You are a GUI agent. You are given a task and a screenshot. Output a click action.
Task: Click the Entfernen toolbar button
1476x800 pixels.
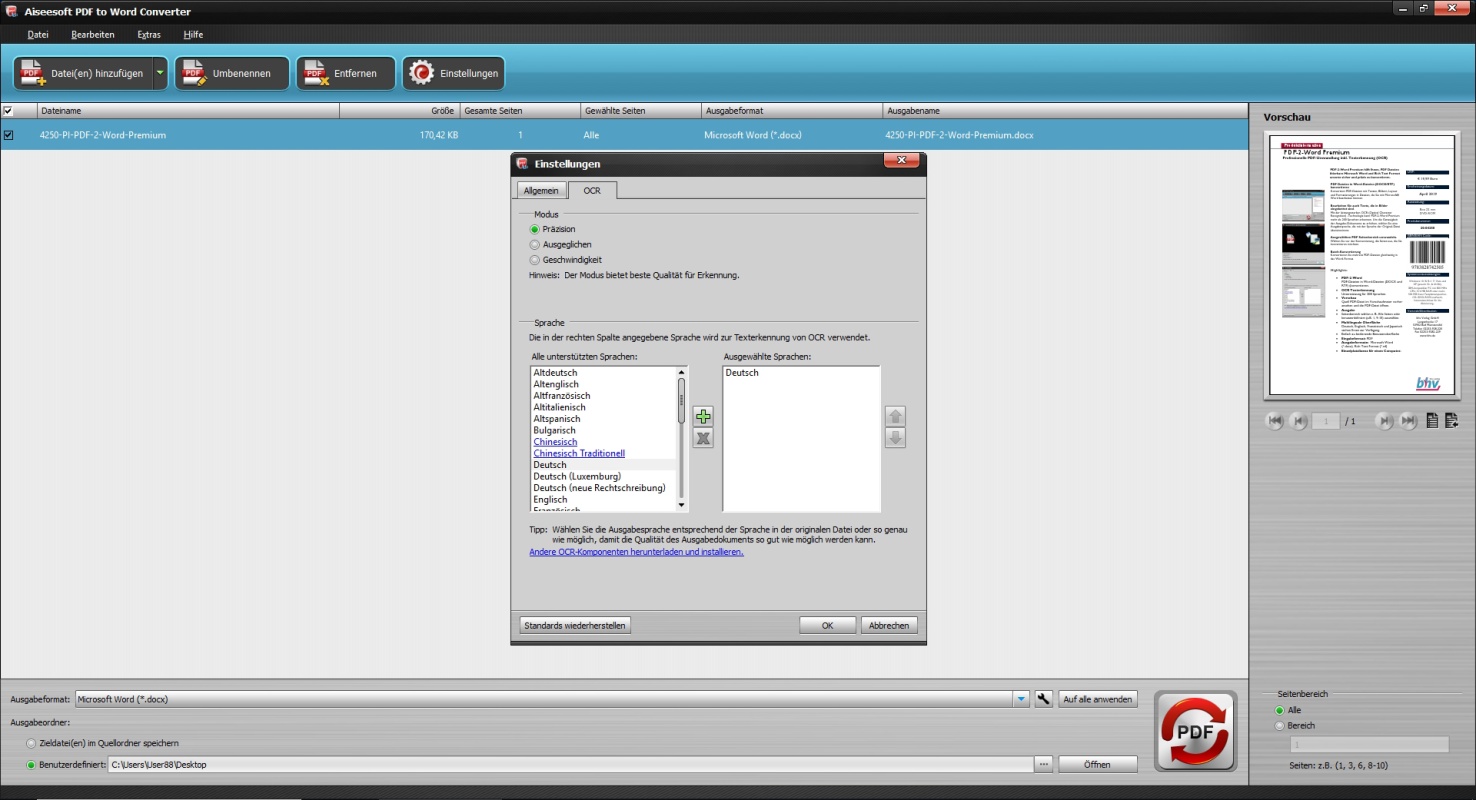[x=345, y=73]
